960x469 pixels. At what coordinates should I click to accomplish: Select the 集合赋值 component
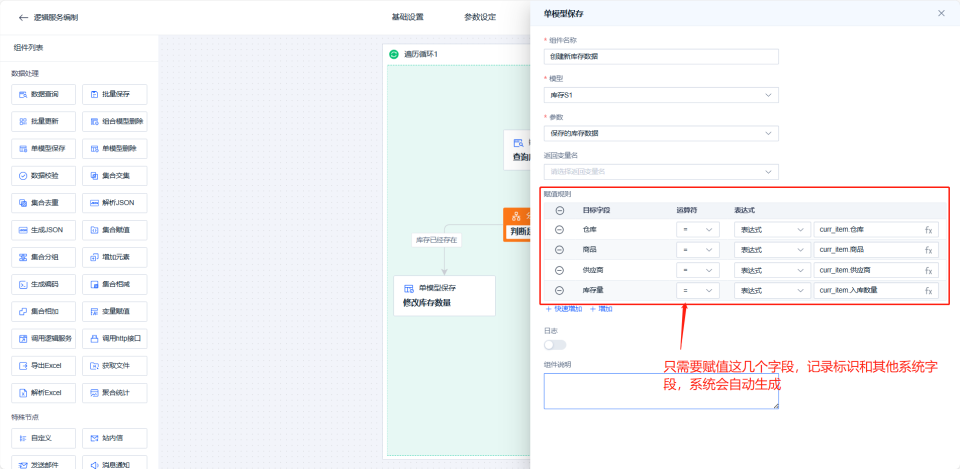pyautogui.click(x=114, y=230)
